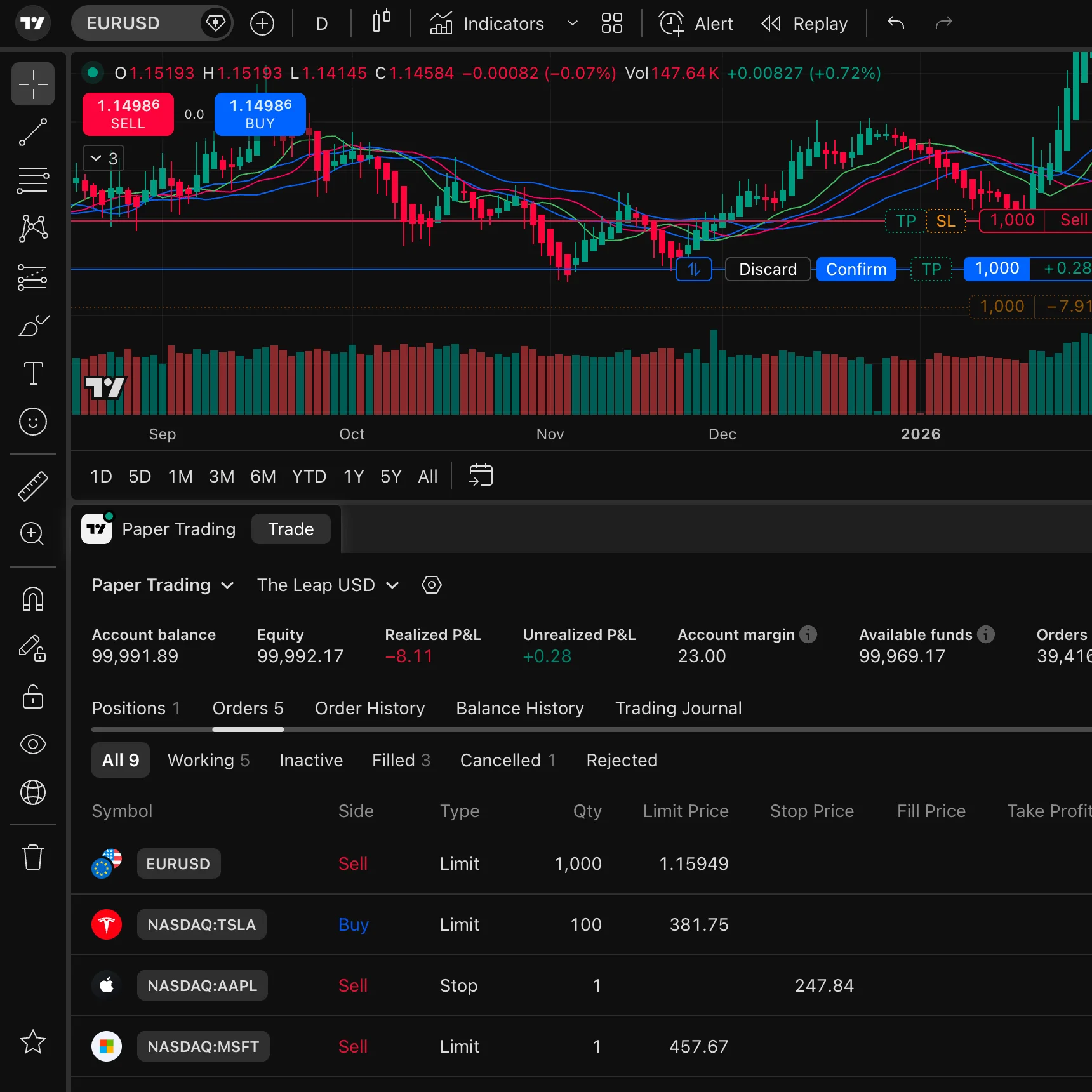Activate the zoom in tool

pos(33,534)
